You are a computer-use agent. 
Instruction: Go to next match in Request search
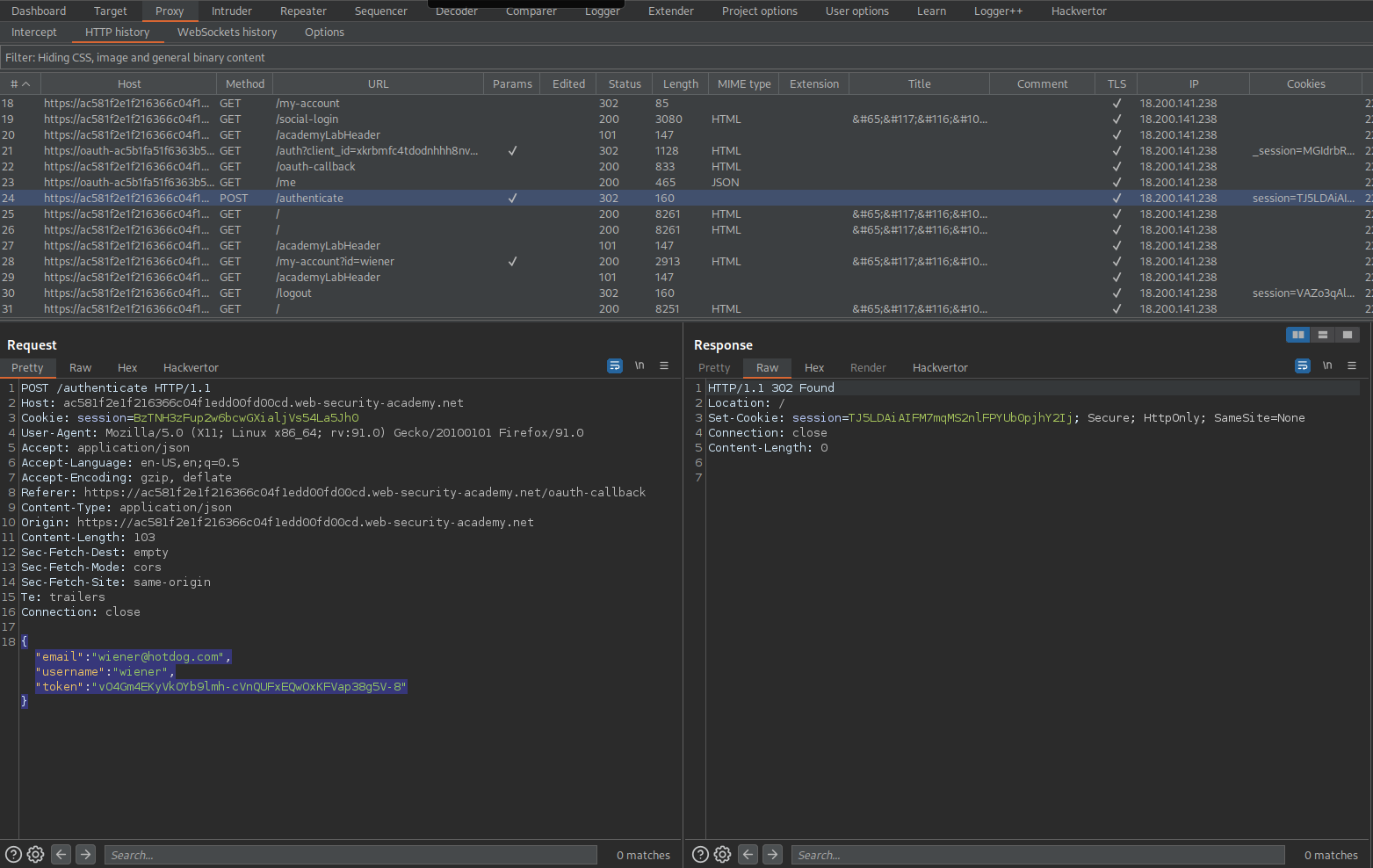pos(85,854)
